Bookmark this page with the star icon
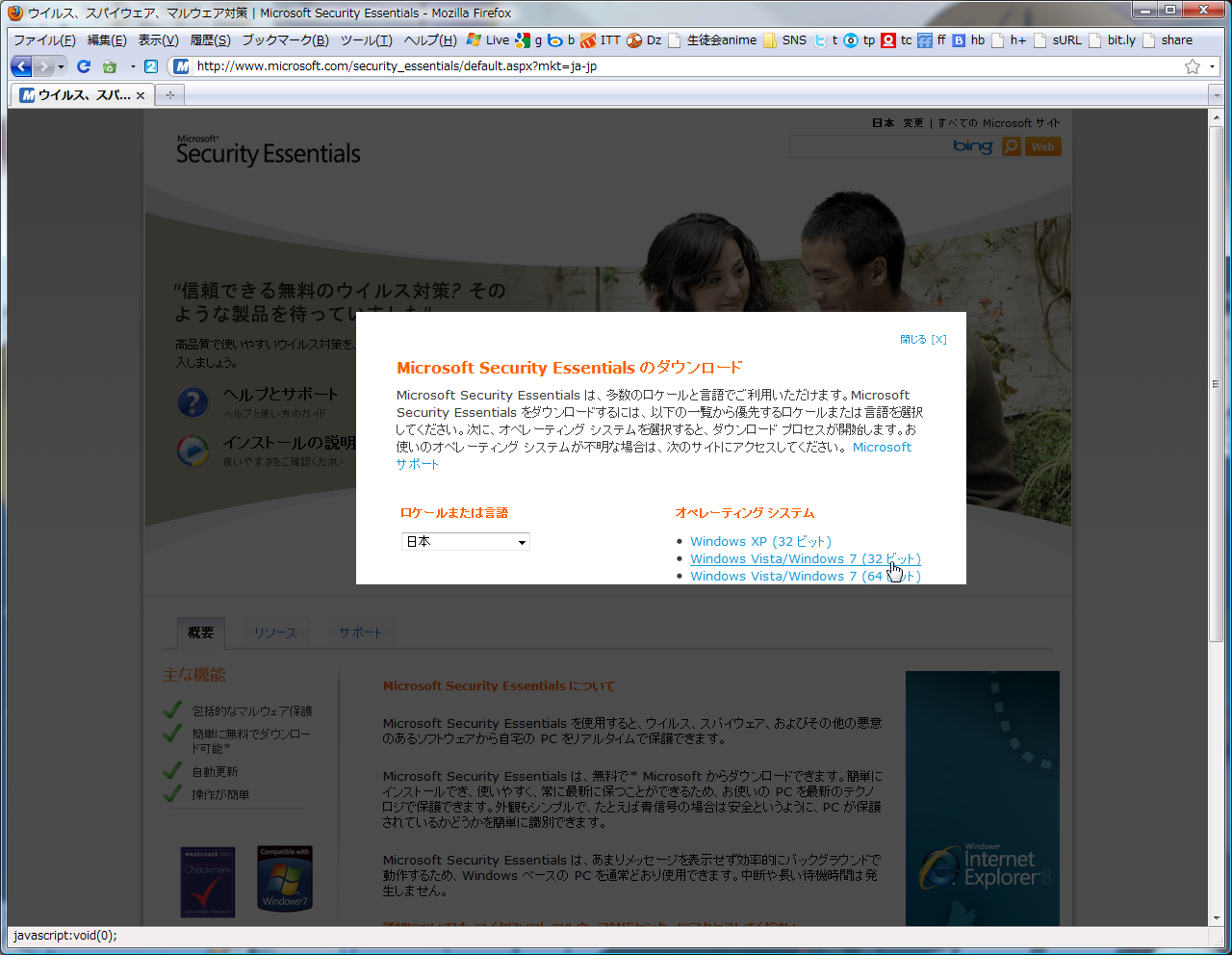1232x955 pixels. [x=1193, y=66]
